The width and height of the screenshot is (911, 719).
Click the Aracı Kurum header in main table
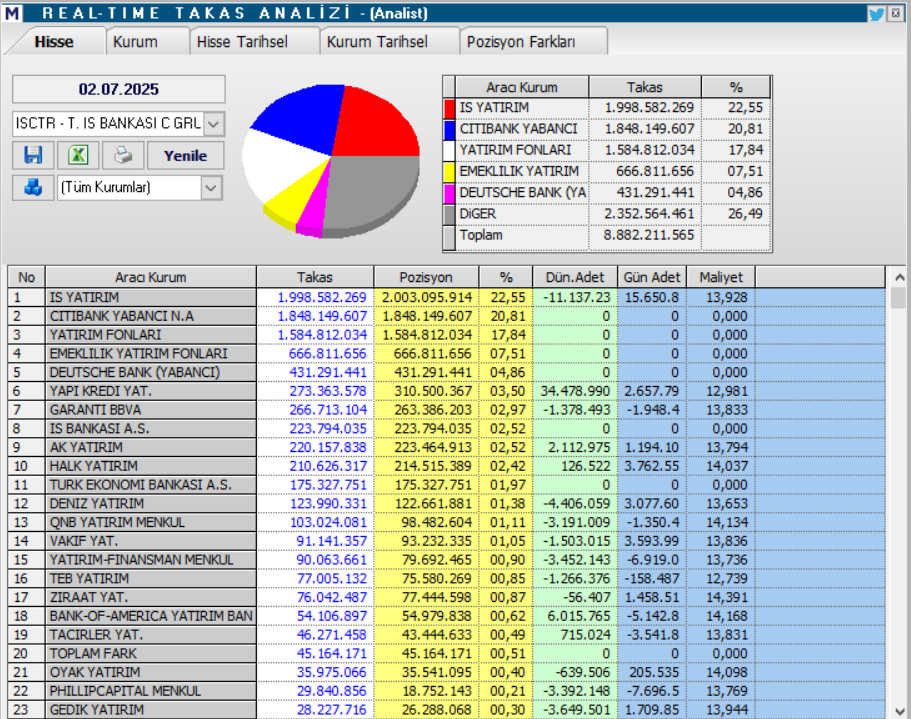click(x=150, y=277)
